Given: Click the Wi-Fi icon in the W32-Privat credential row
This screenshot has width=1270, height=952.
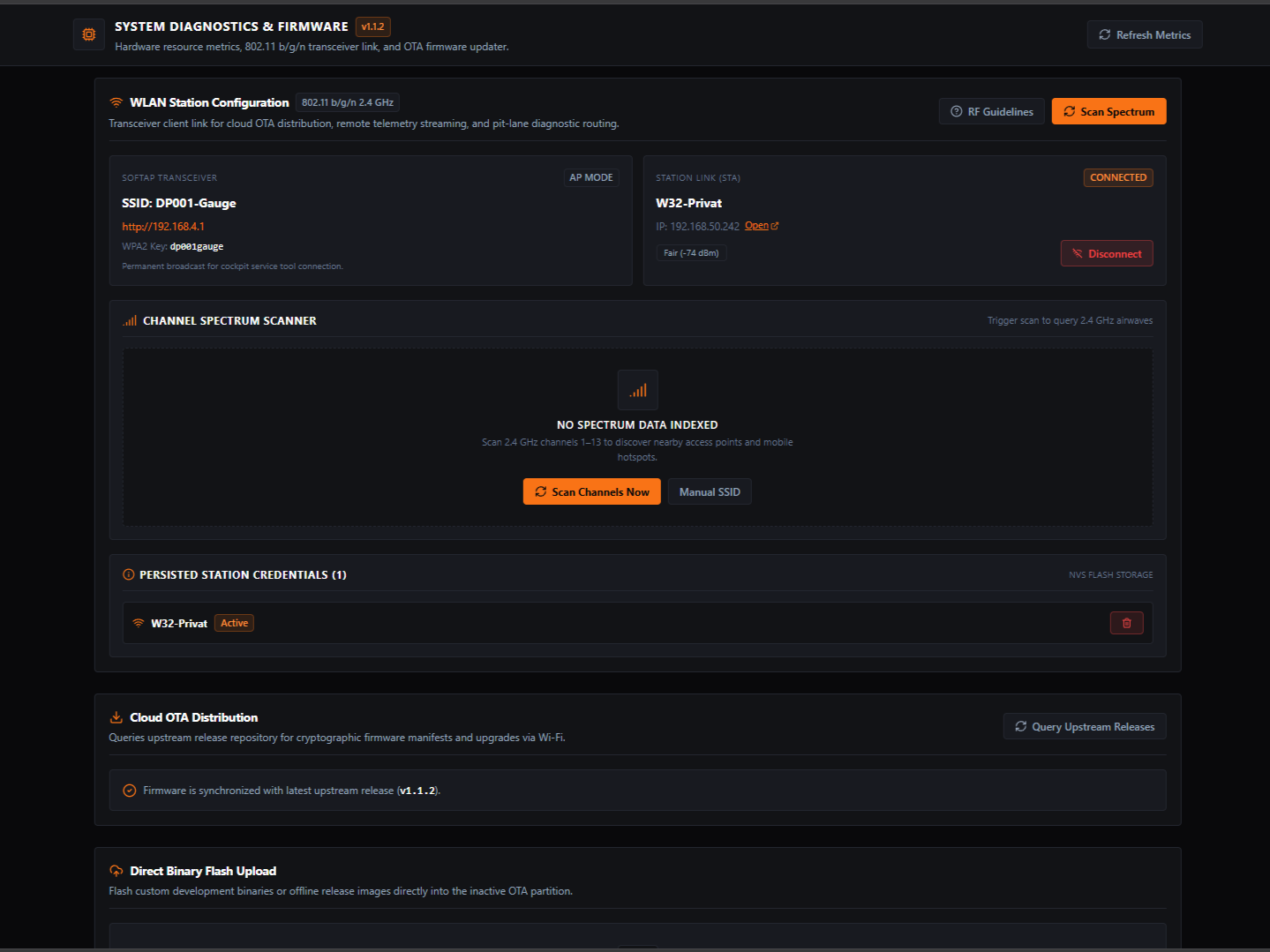Looking at the screenshot, I should pos(139,623).
